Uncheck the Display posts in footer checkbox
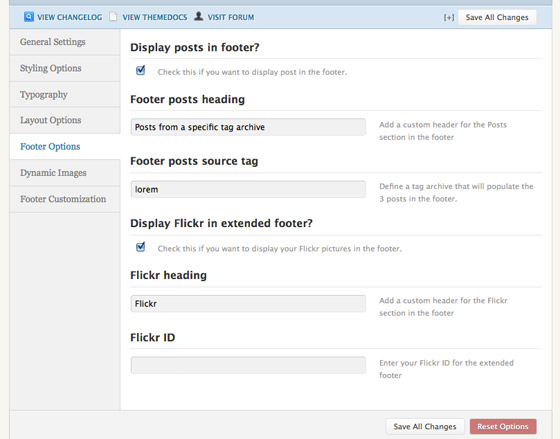The height and width of the screenshot is (439, 560). (141, 70)
